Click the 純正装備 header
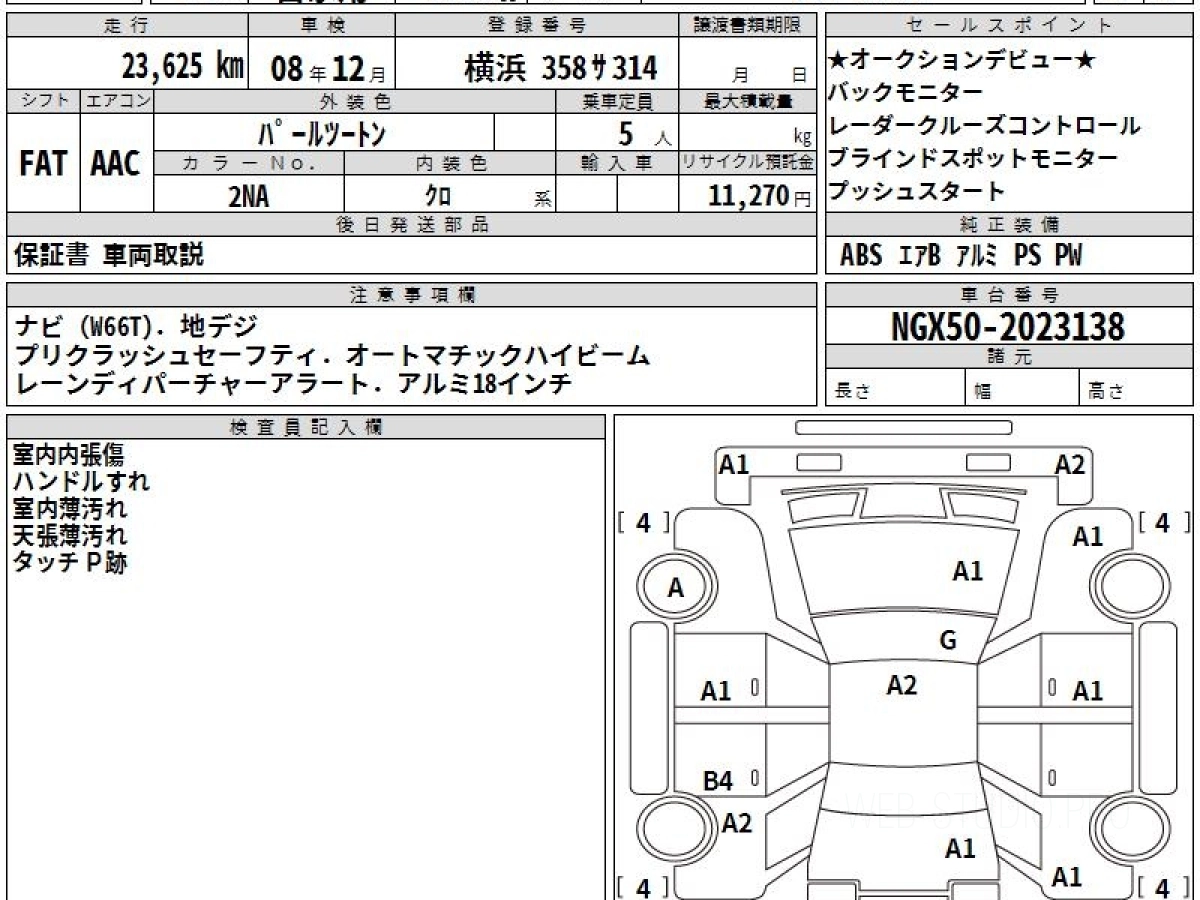The height and width of the screenshot is (900, 1200). pos(1008,225)
